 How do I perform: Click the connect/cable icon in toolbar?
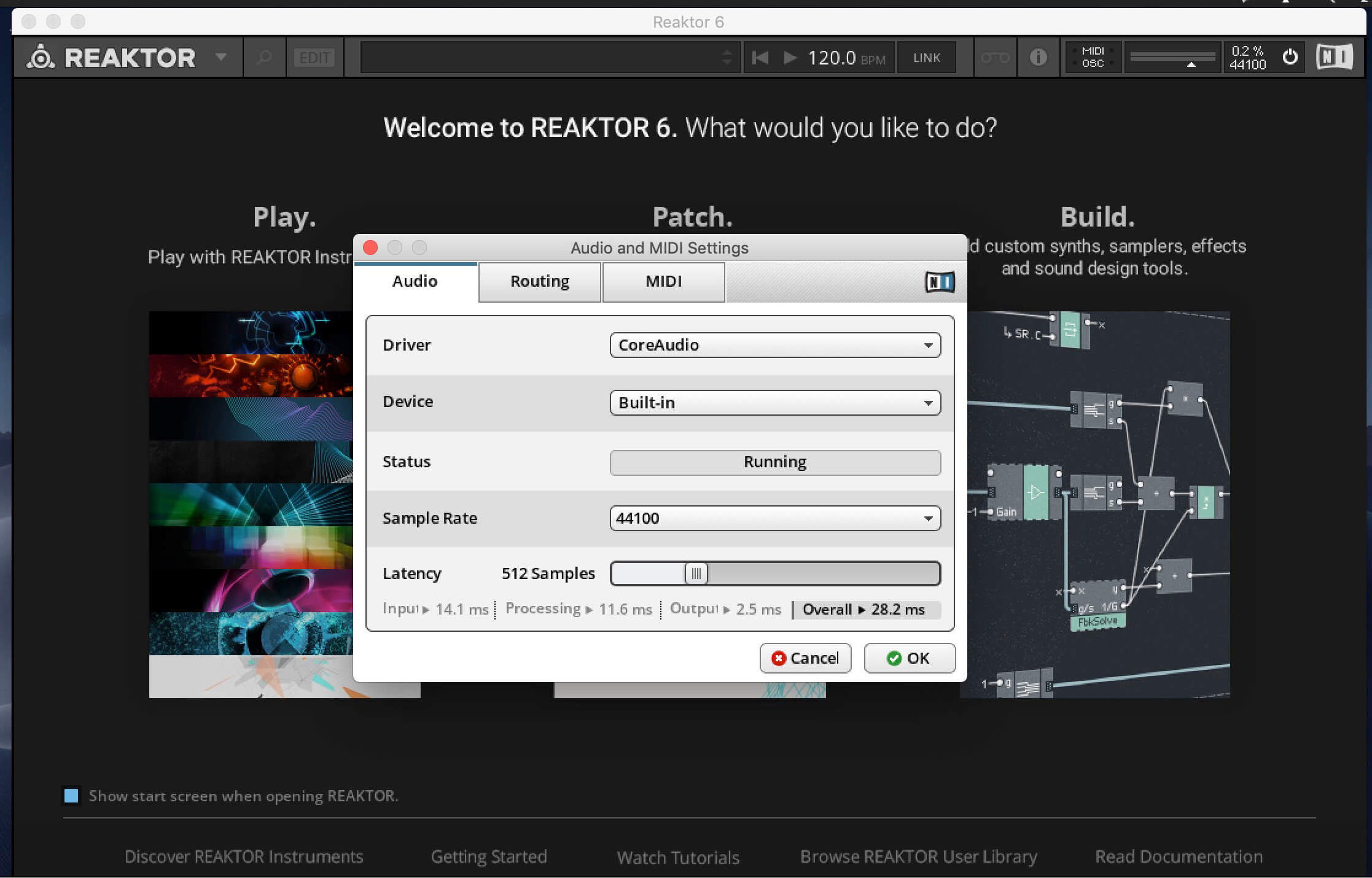(x=995, y=58)
